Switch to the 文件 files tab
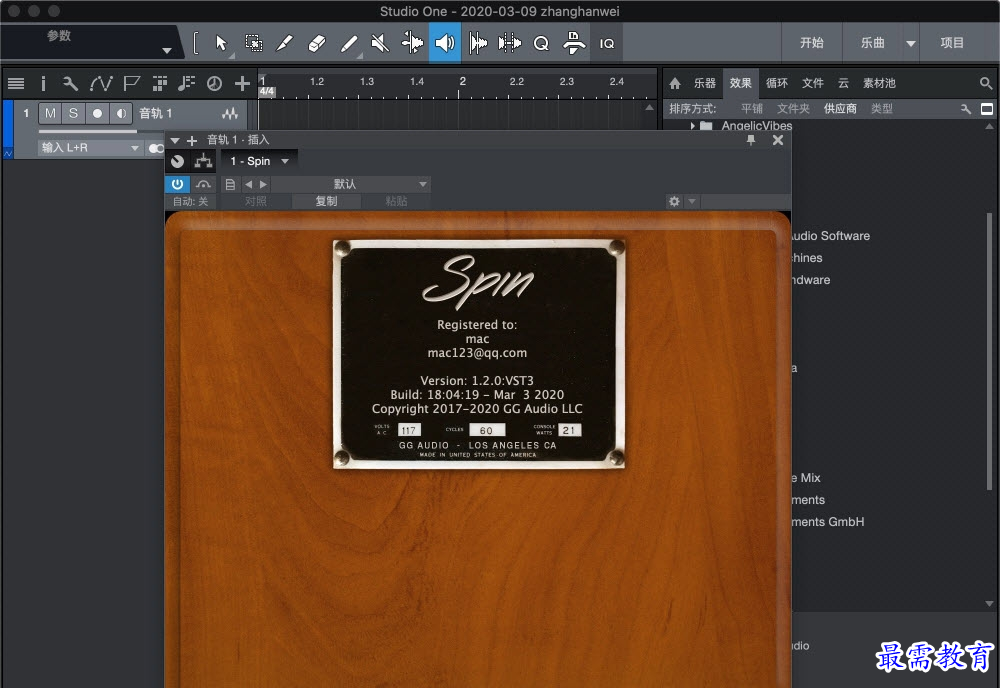1000x688 pixels. point(812,83)
